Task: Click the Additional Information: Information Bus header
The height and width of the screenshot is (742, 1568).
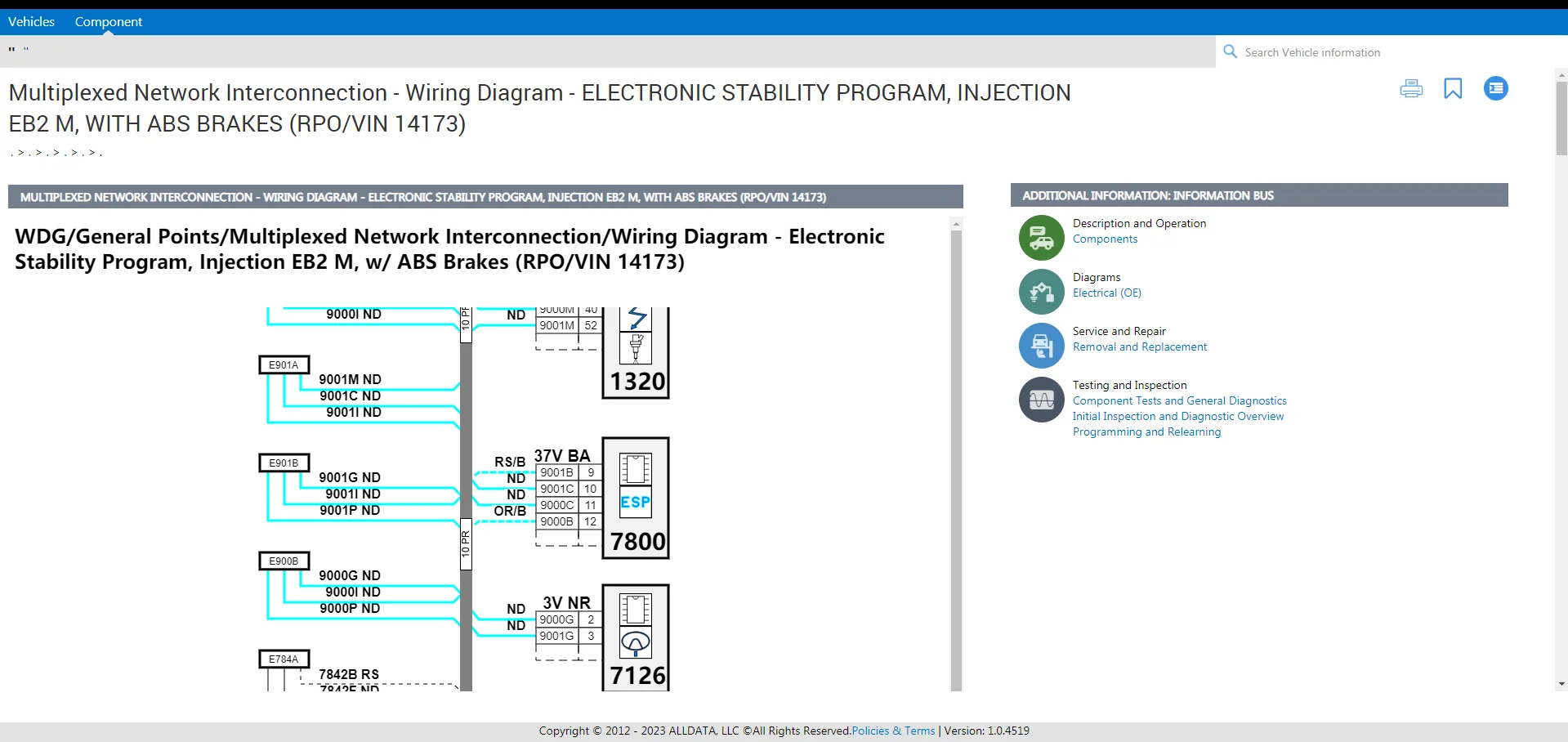Action: 1259,195
